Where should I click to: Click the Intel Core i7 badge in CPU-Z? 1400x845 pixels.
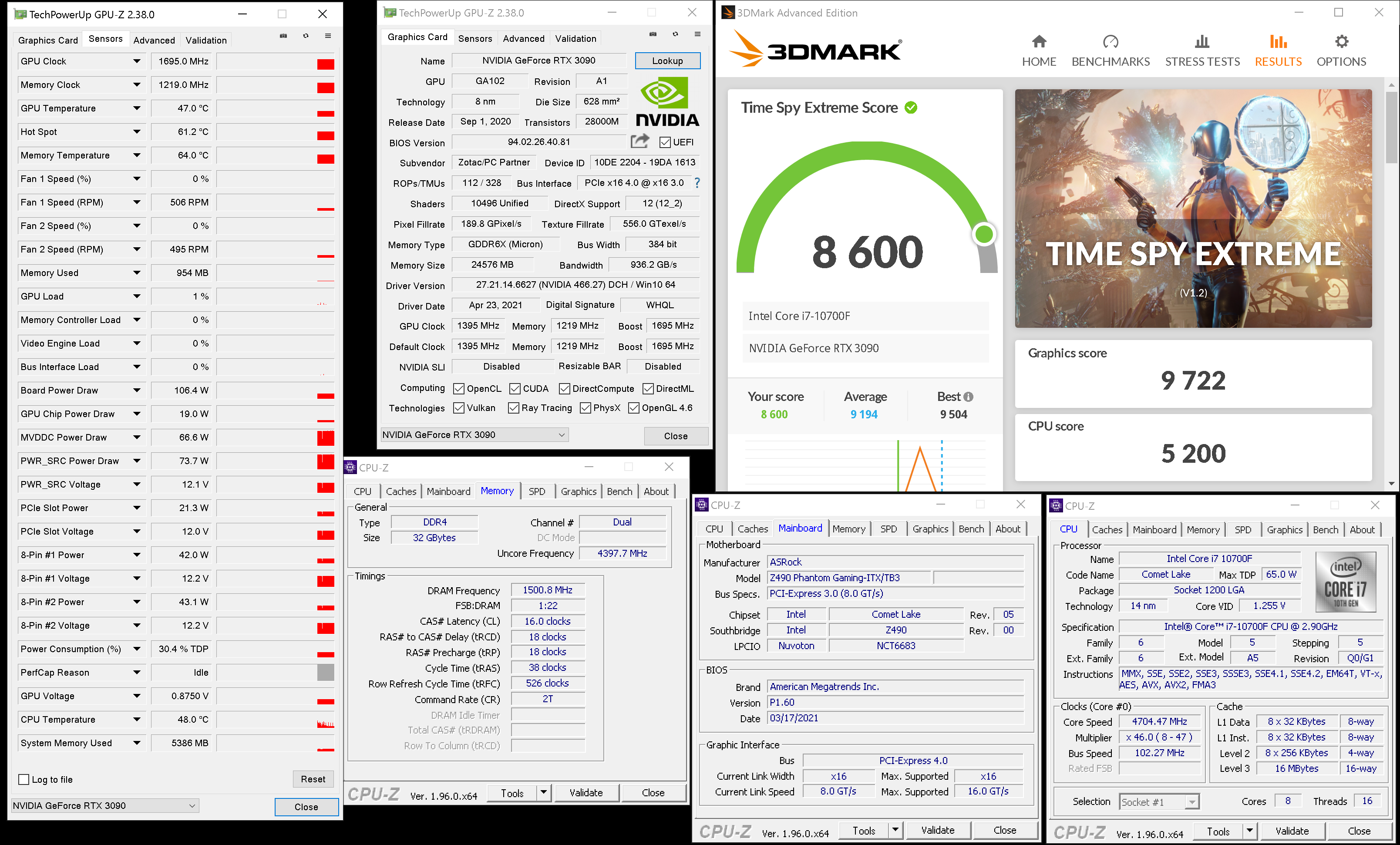point(1346,582)
